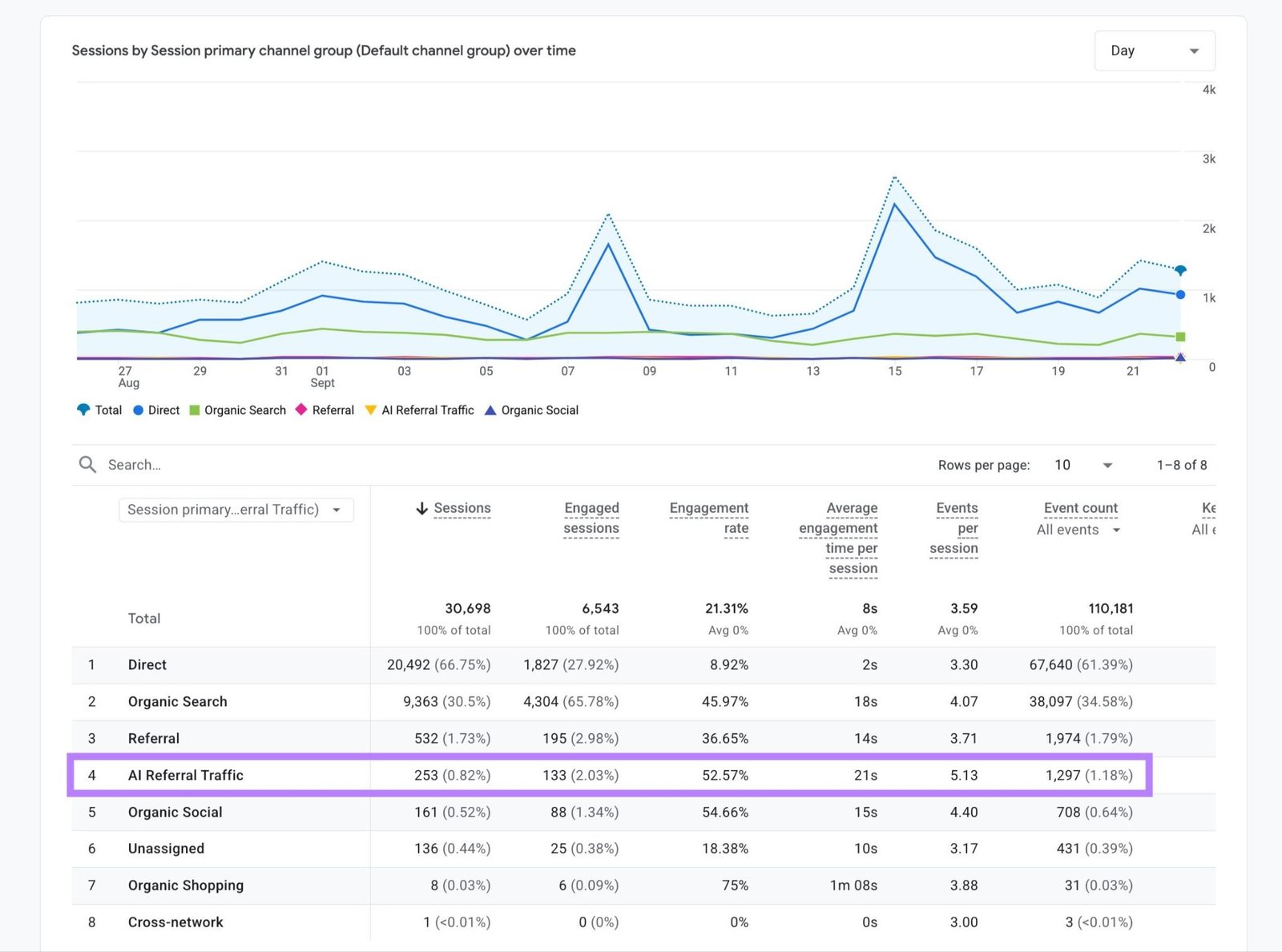Click the 30,698 total sessions value
Screen dimensions: 1282x952
pos(468,608)
